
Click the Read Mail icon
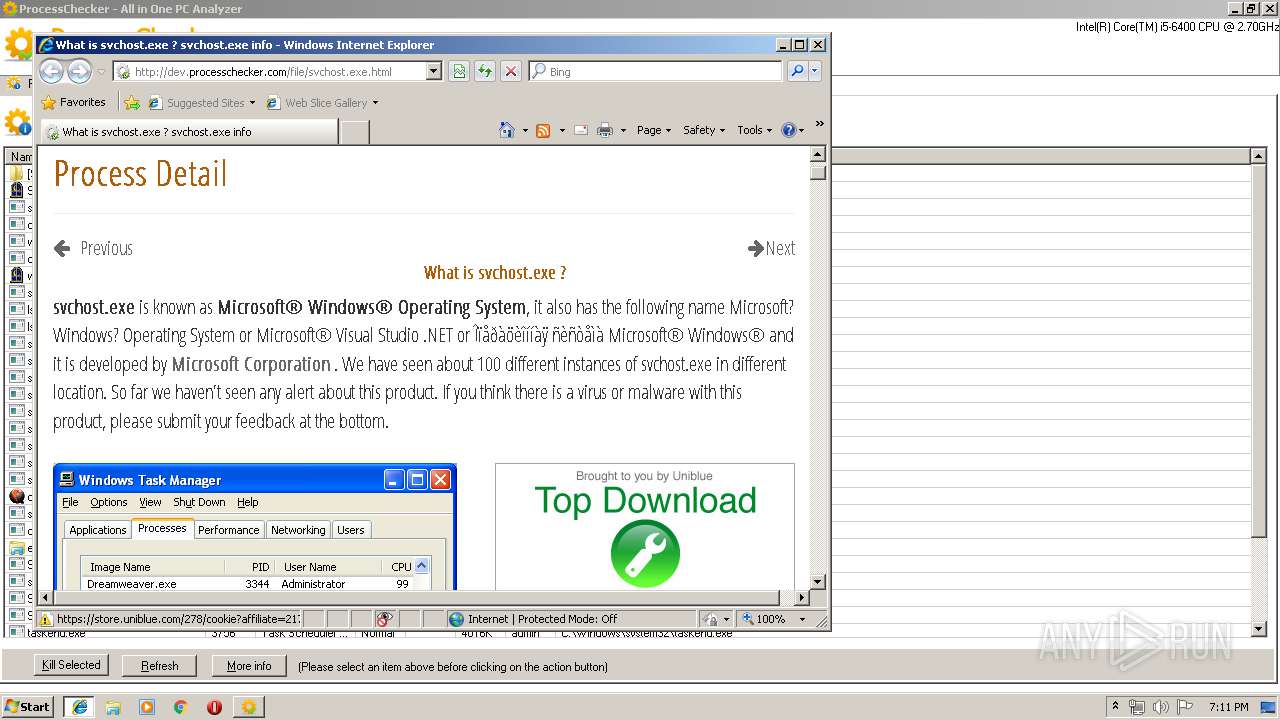tap(581, 130)
